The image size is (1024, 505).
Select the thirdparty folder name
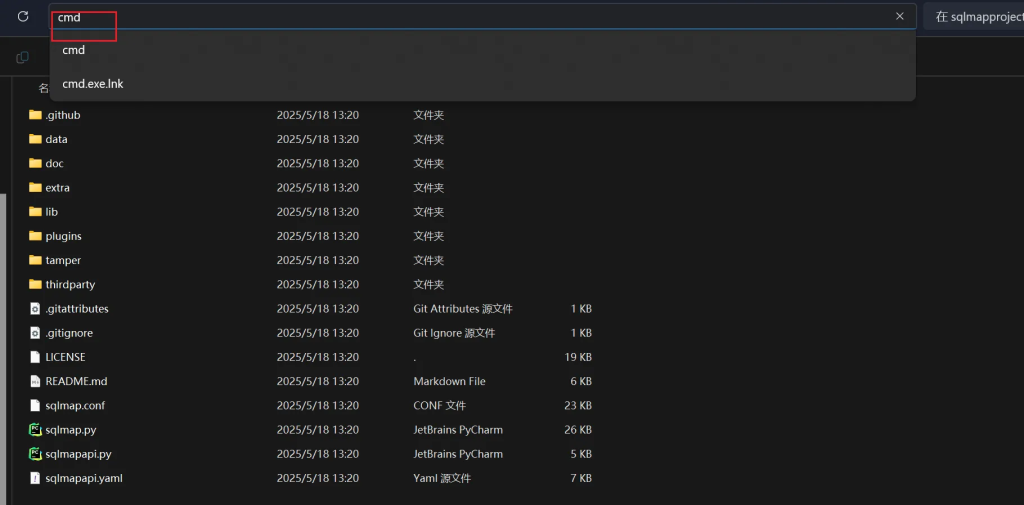coord(70,284)
